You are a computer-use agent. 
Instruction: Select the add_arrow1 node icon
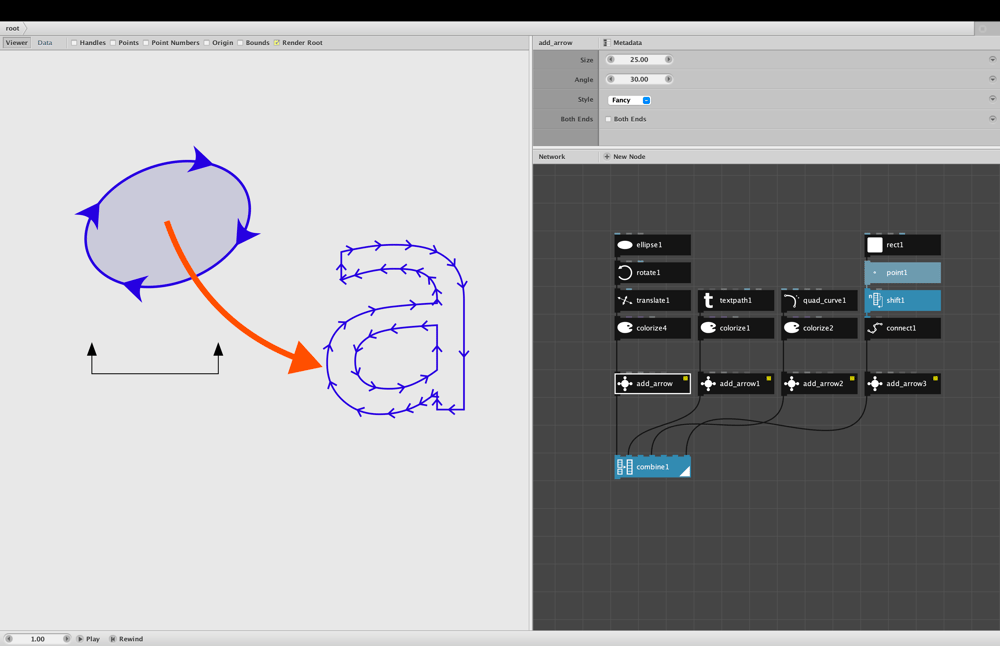click(709, 383)
